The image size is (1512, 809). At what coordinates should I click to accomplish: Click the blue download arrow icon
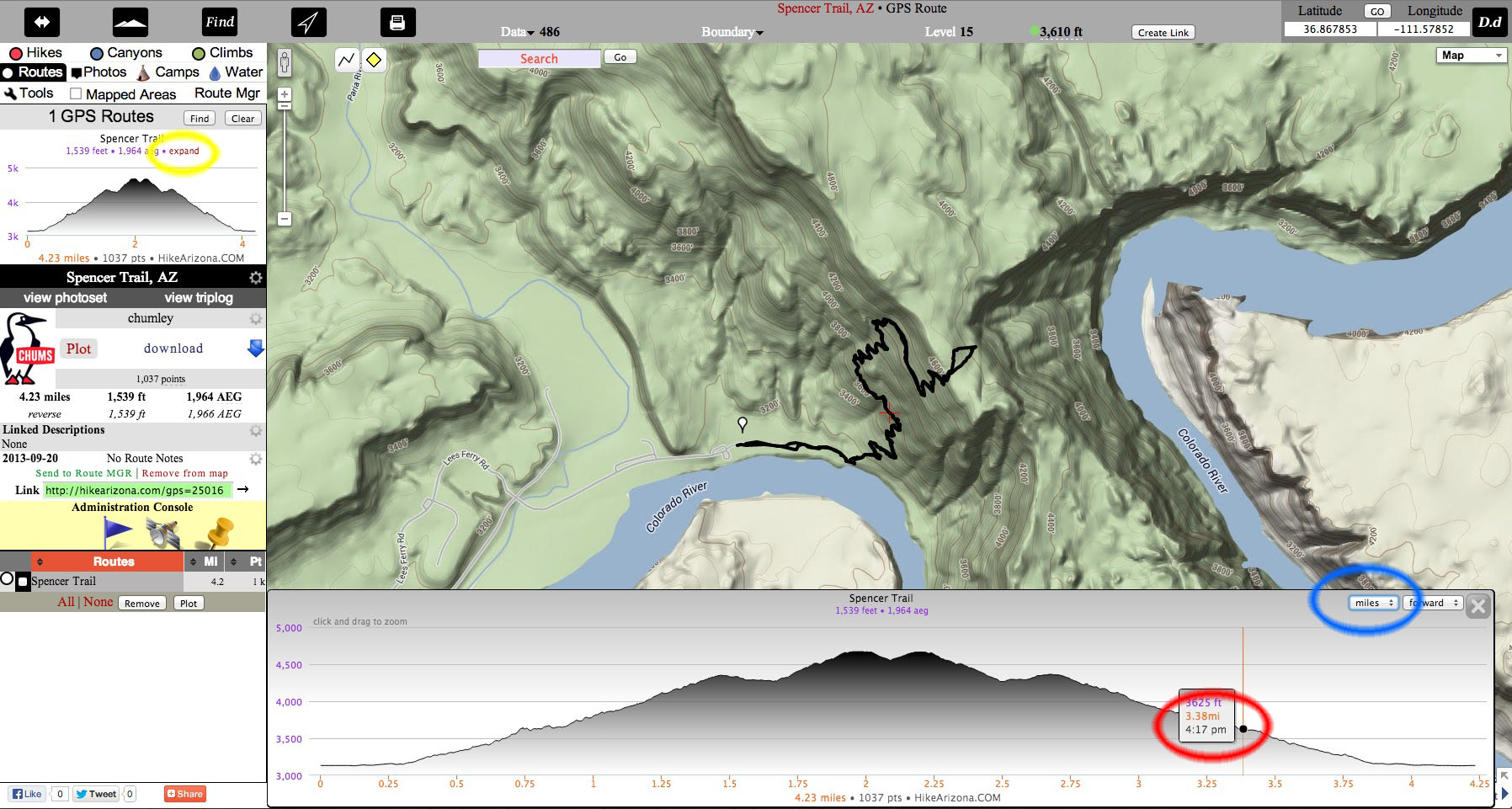pos(256,349)
